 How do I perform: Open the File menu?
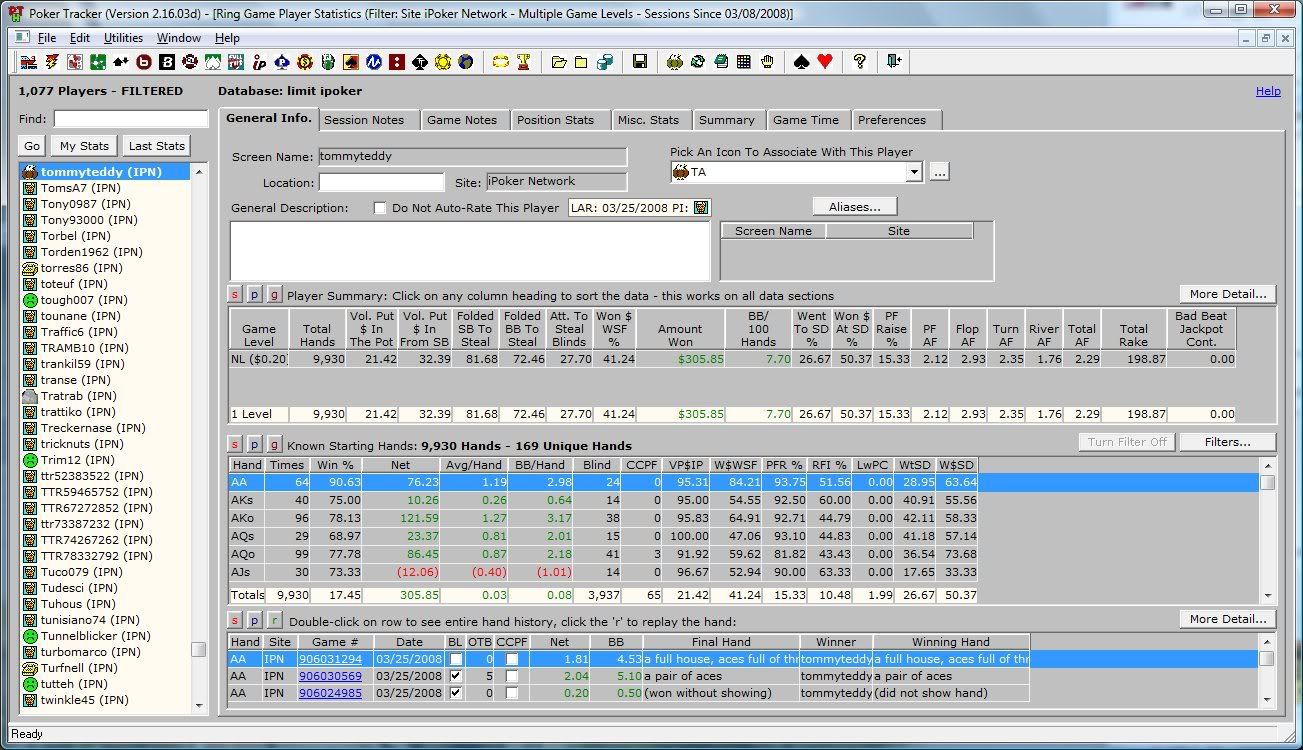tap(47, 38)
